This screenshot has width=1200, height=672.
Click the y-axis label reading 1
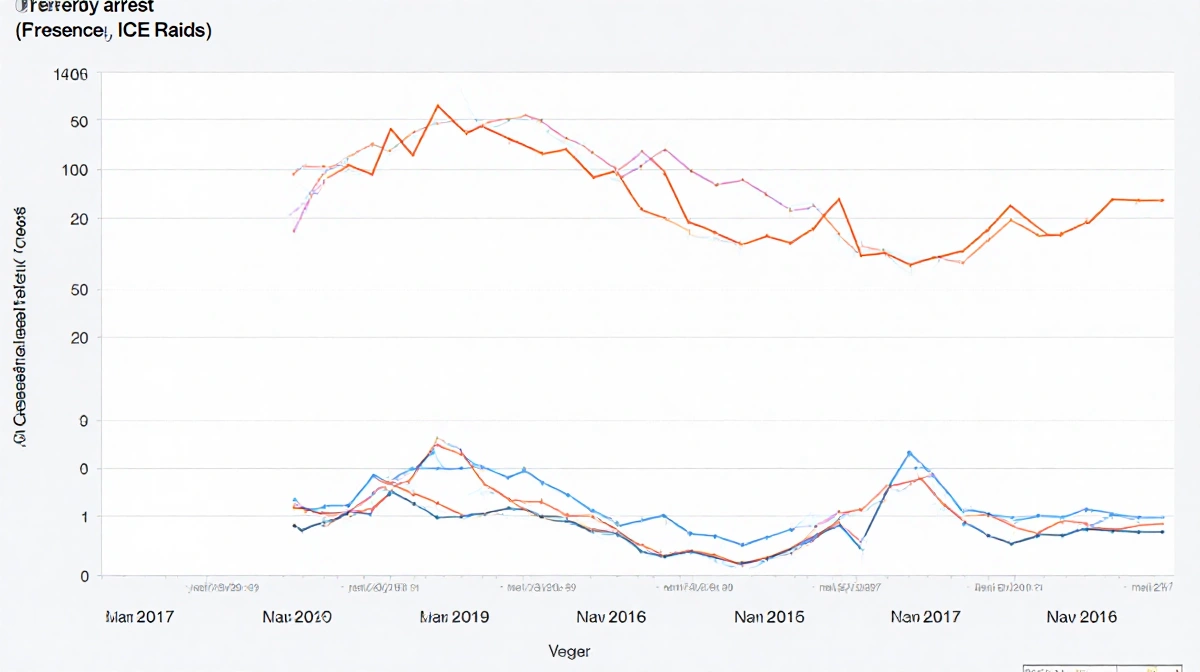point(84,517)
